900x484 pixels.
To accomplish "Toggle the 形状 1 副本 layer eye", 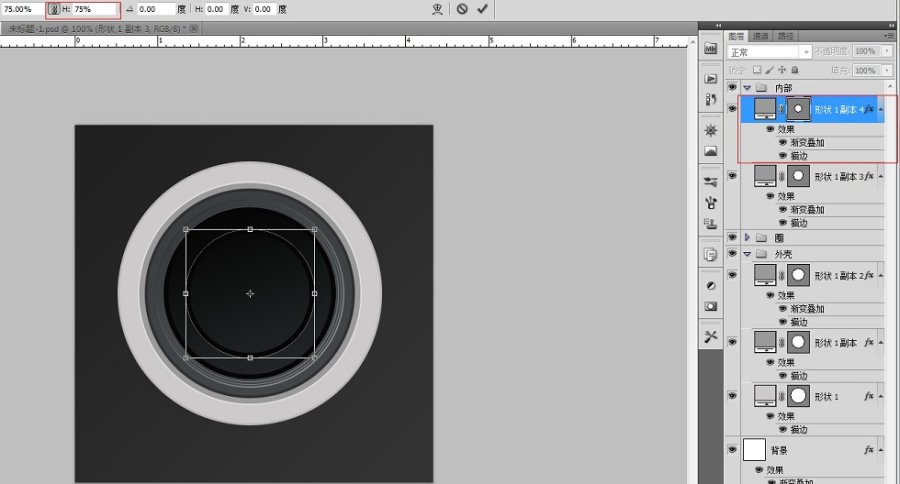I will [732, 342].
